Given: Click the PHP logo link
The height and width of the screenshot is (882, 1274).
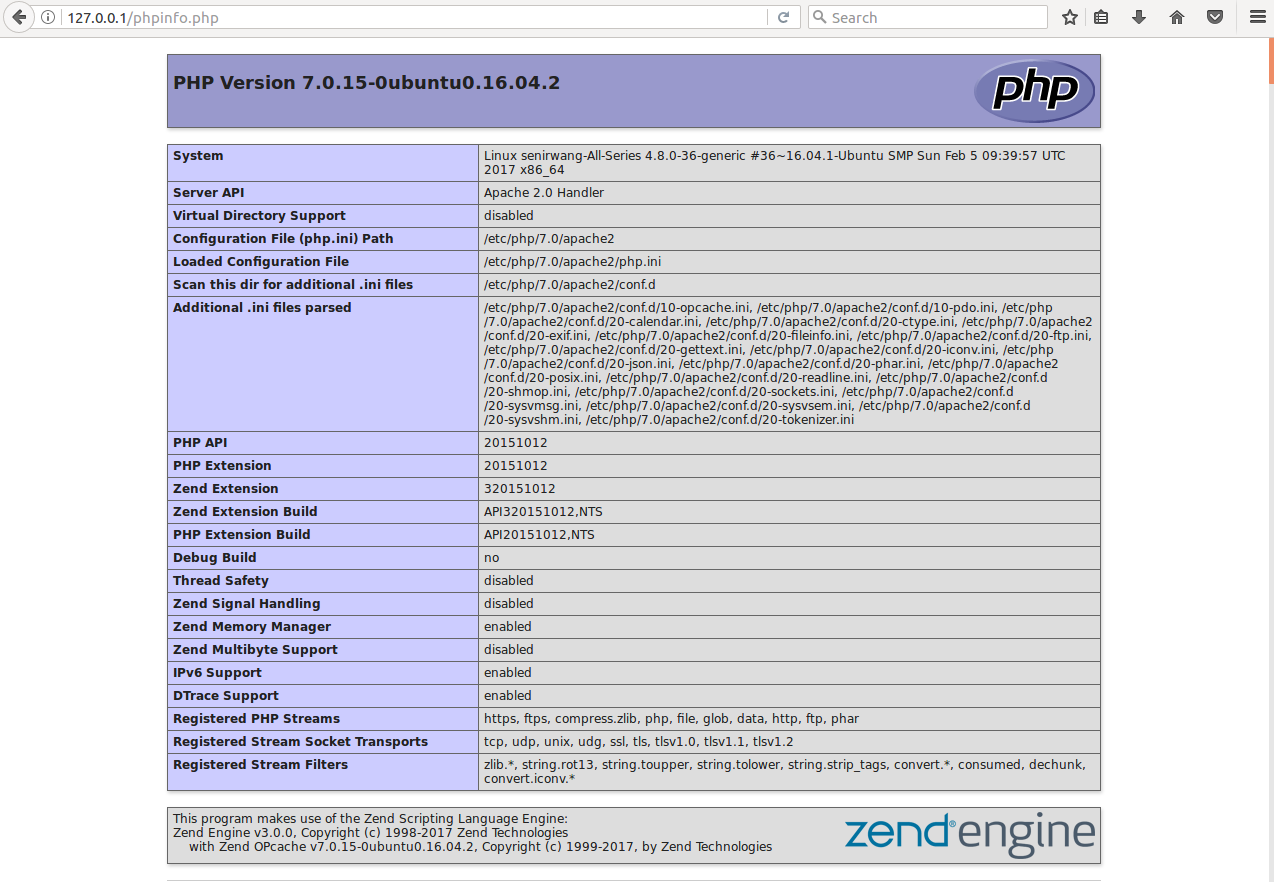Looking at the screenshot, I should pos(1034,91).
